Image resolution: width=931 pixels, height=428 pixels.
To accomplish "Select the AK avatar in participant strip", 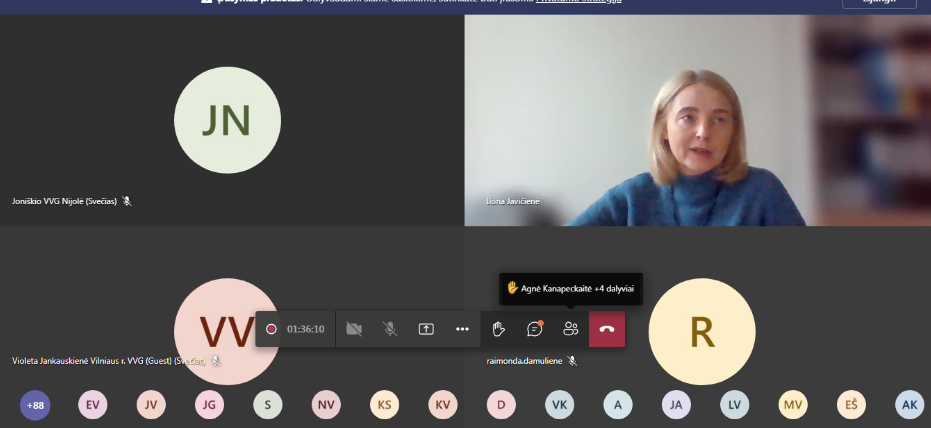I will tap(910, 405).
